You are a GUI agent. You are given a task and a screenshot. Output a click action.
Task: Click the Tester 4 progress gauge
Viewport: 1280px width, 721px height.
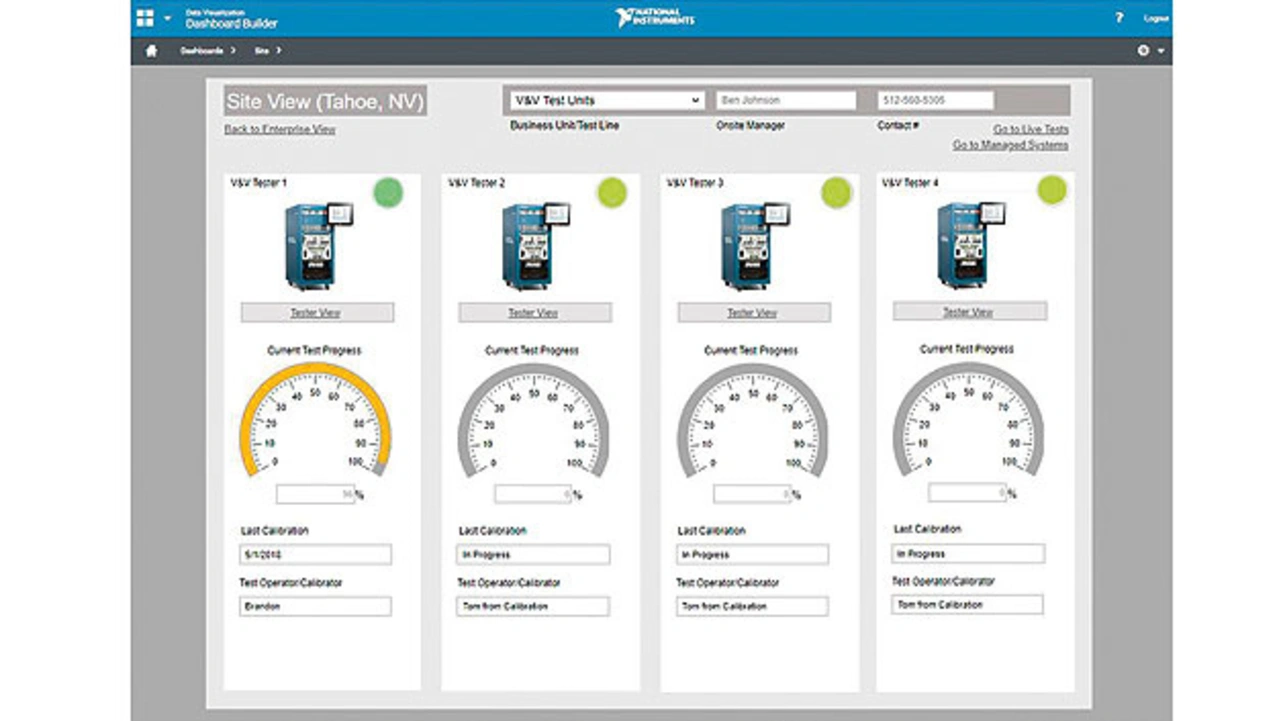[968, 418]
